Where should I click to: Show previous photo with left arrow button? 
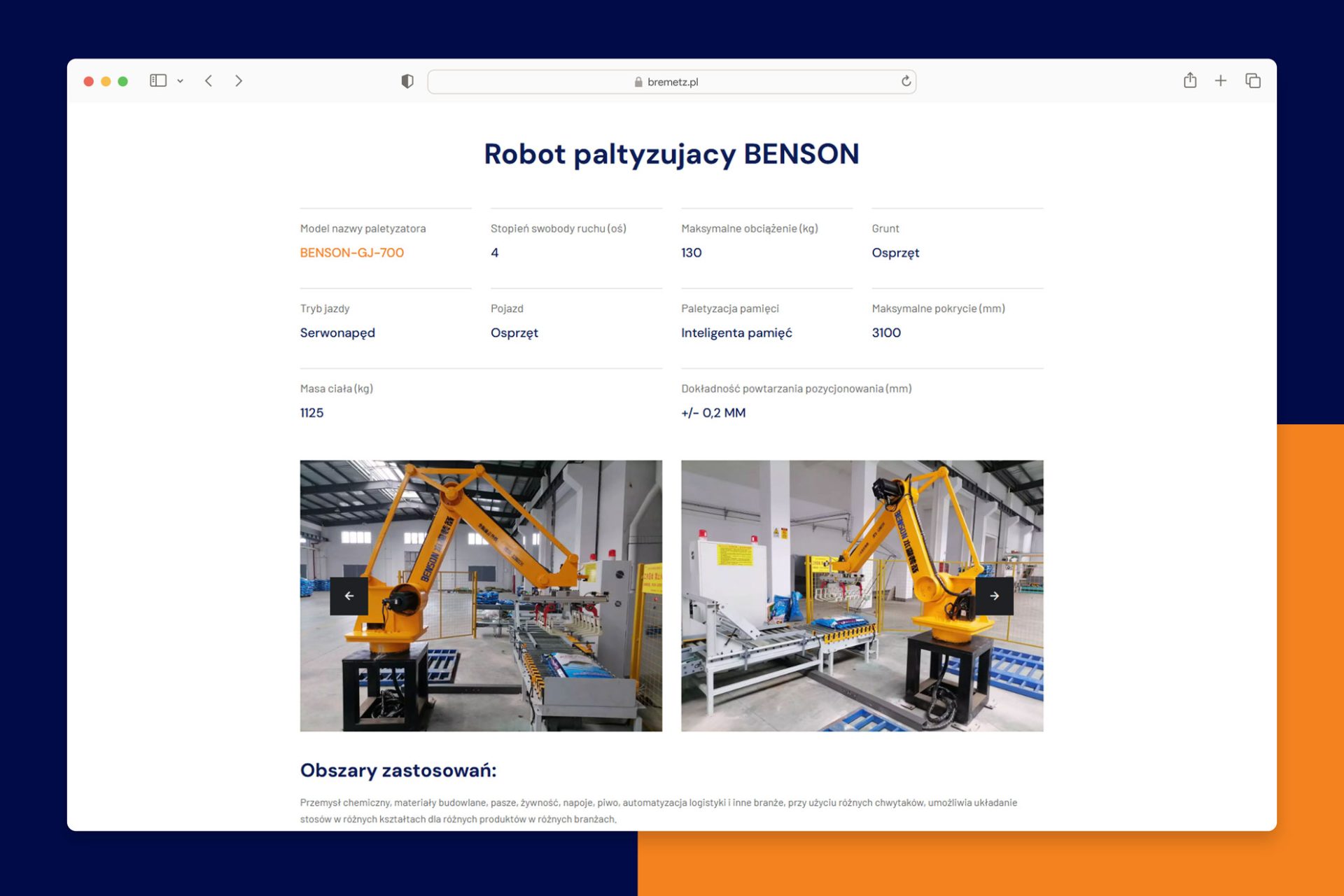(x=349, y=596)
